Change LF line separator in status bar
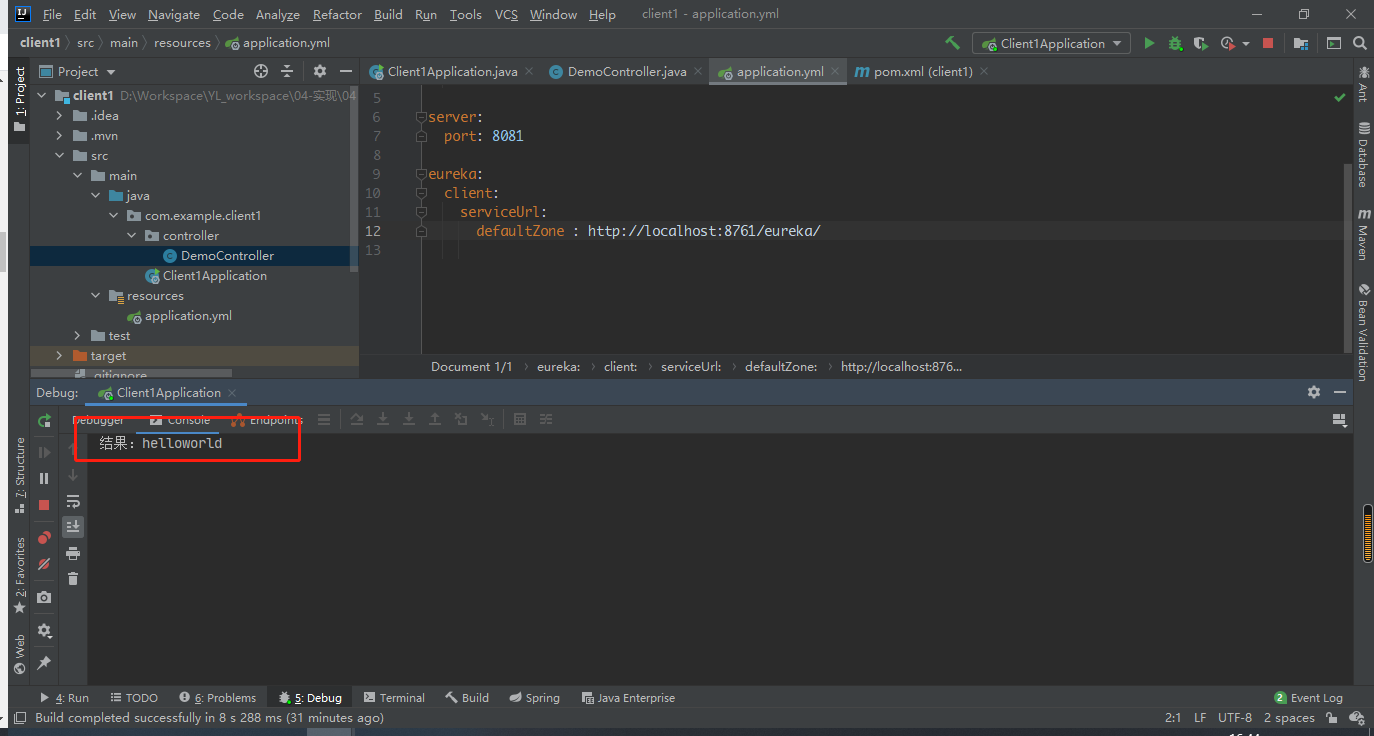 [1200, 718]
